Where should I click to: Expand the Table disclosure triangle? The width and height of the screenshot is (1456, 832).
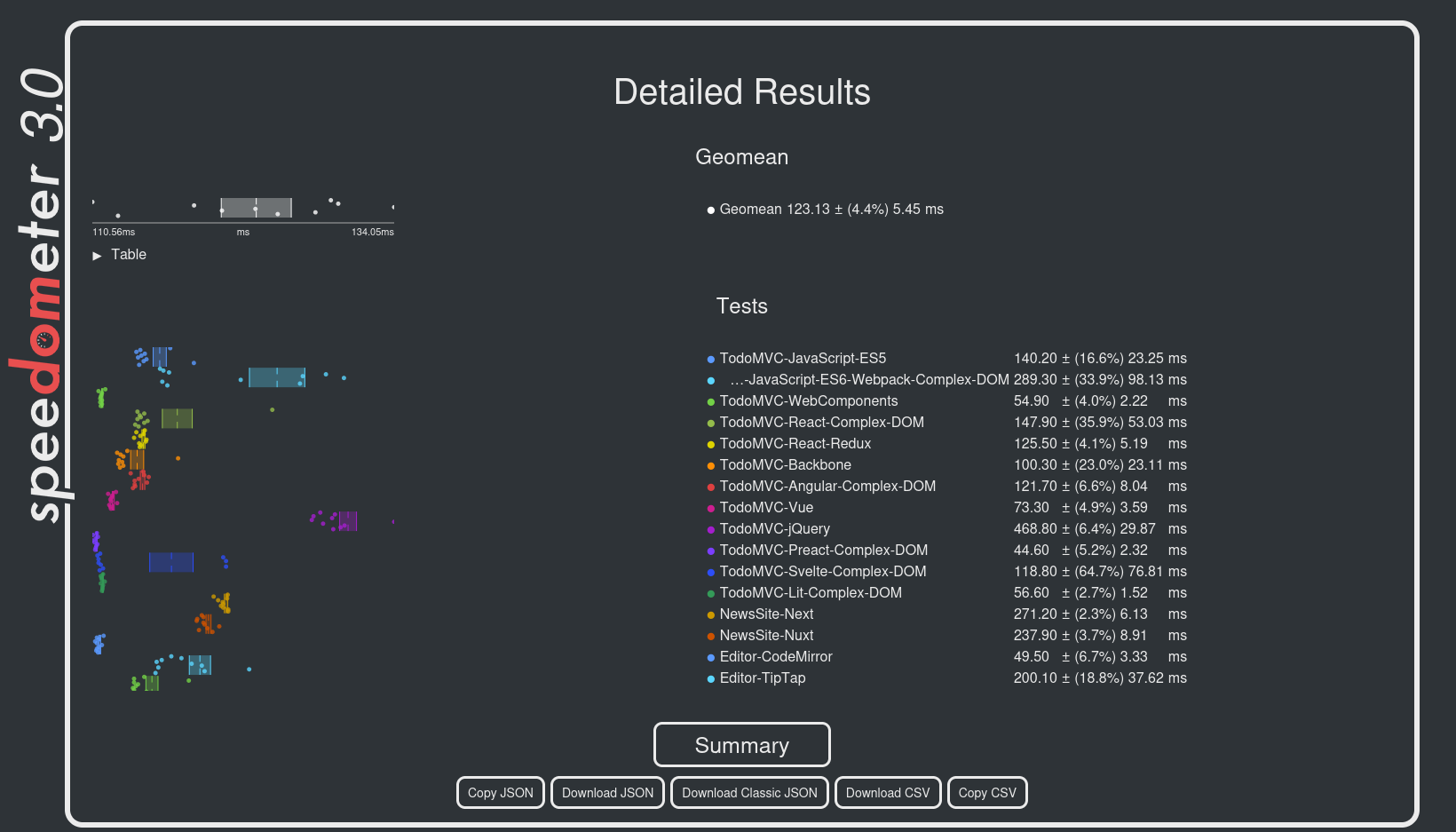pos(97,256)
